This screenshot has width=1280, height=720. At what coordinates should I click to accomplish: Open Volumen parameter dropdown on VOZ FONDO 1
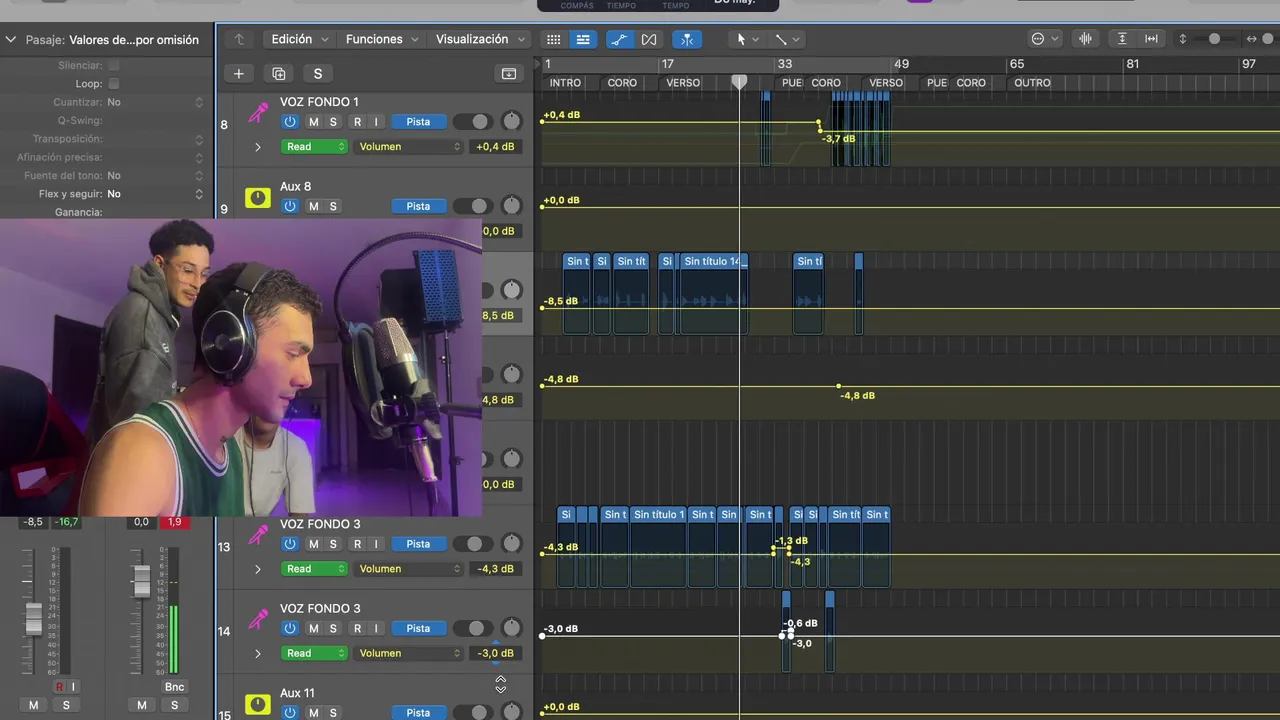pos(410,146)
